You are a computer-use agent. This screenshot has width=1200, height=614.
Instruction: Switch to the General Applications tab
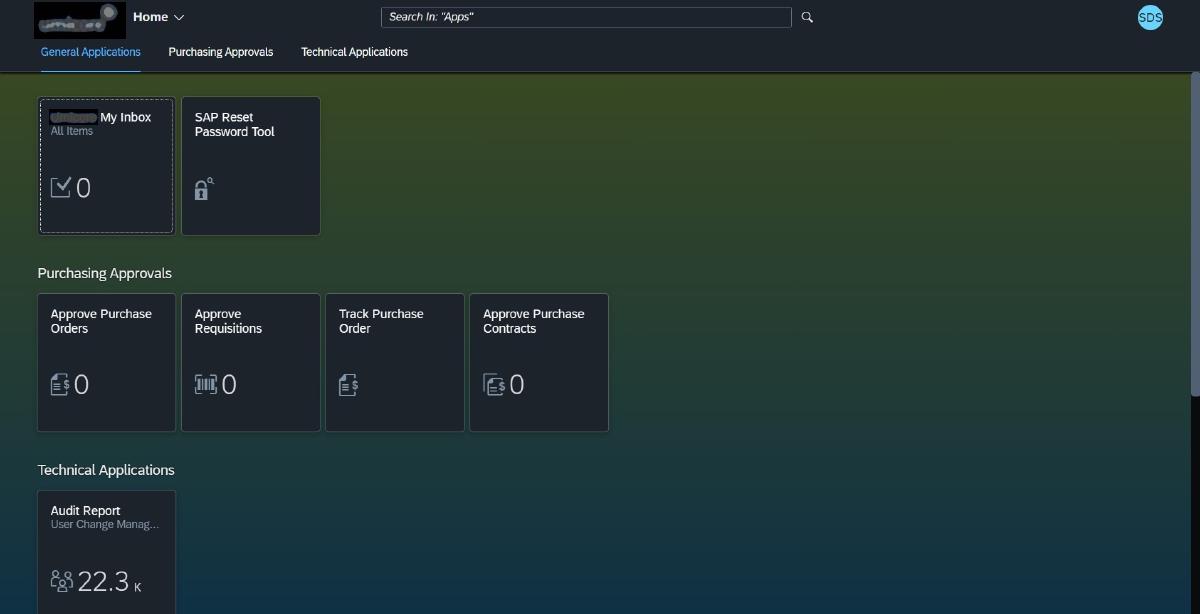click(91, 52)
